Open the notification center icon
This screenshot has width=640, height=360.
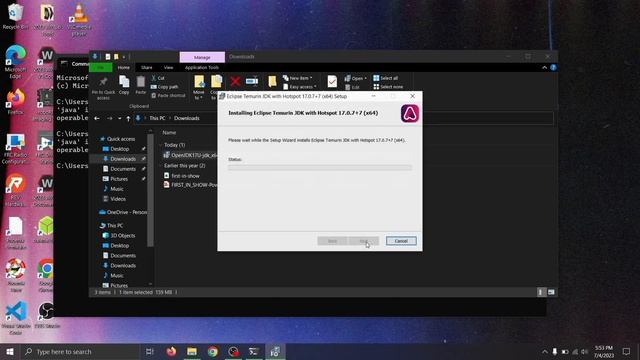click(x=626, y=351)
